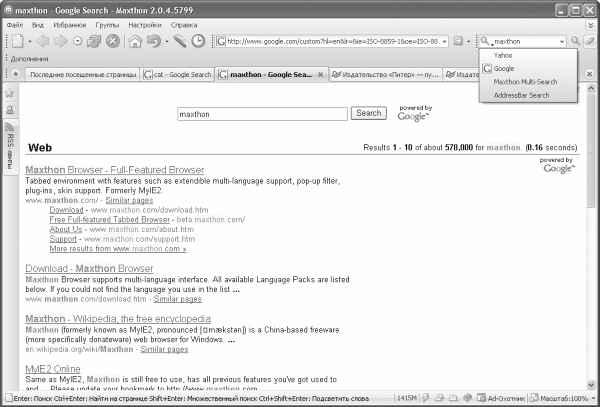600x407 pixels.
Task: Click the Search button on page
Action: click(x=368, y=113)
